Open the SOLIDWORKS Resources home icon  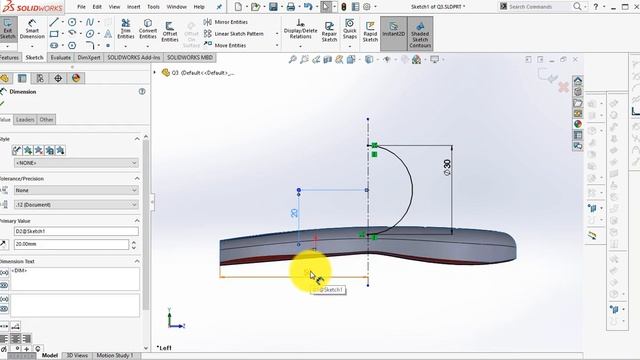click(x=578, y=81)
